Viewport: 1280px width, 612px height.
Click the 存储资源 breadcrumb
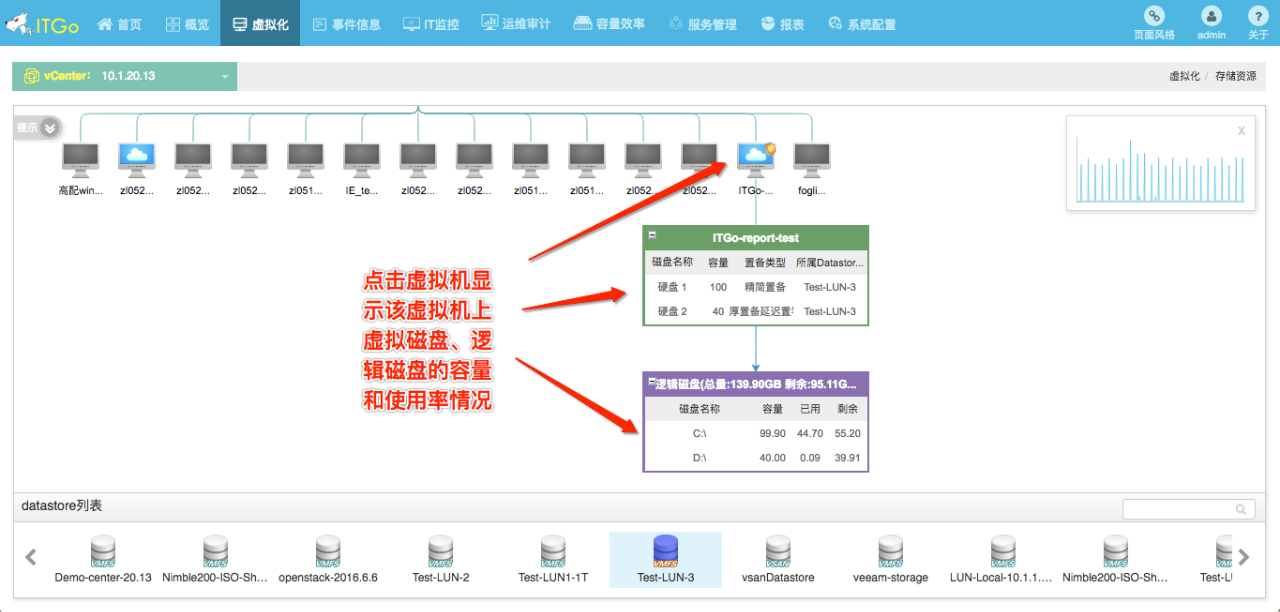tap(1236, 76)
